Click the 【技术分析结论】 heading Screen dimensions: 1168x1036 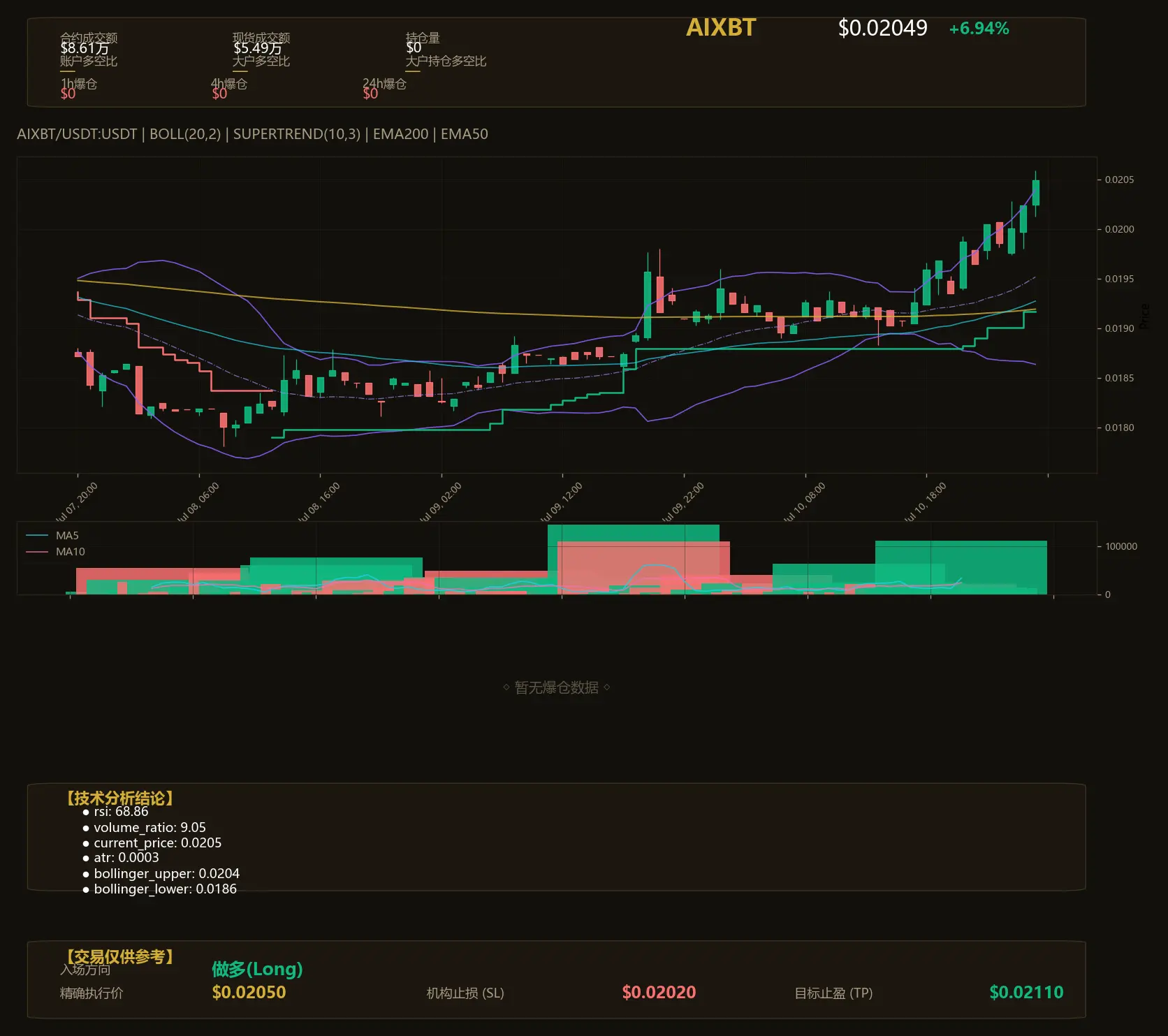click(x=119, y=798)
